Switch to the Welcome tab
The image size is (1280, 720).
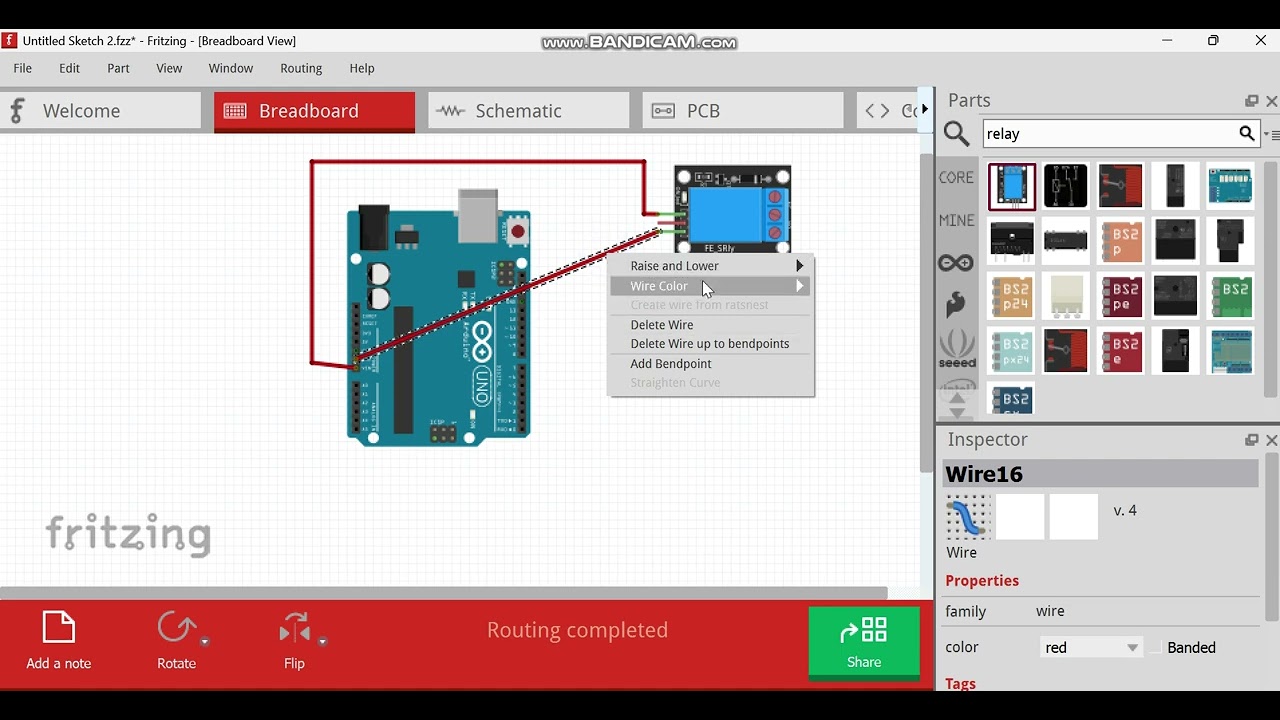(x=100, y=111)
